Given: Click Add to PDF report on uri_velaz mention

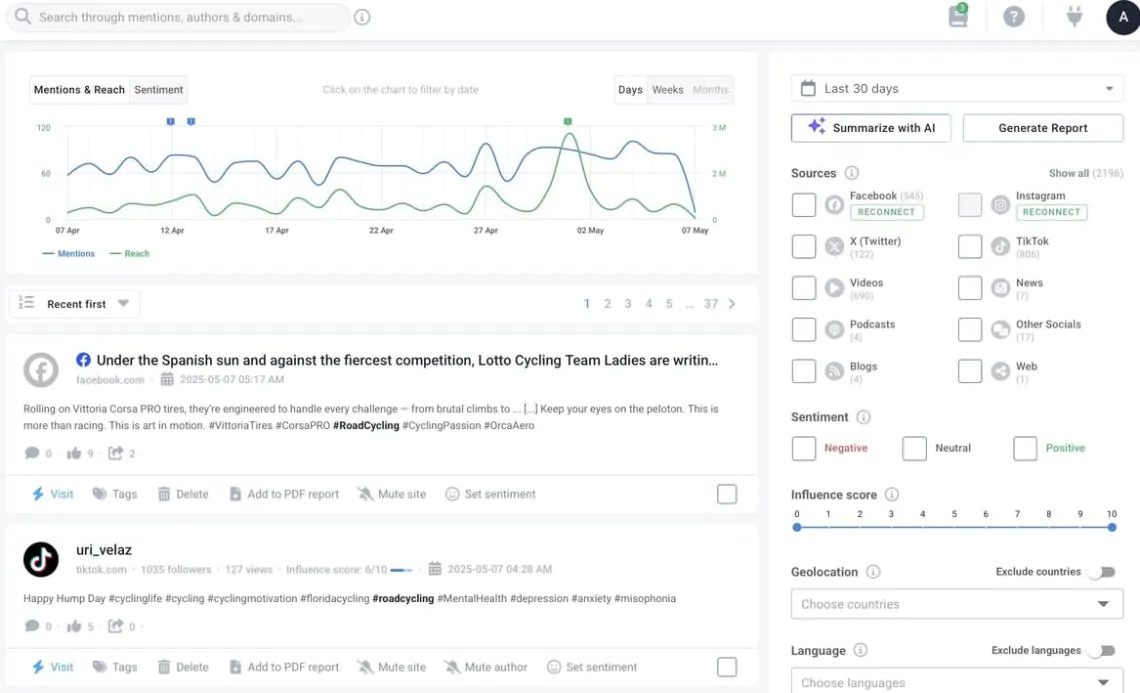Looking at the screenshot, I should pos(284,668).
